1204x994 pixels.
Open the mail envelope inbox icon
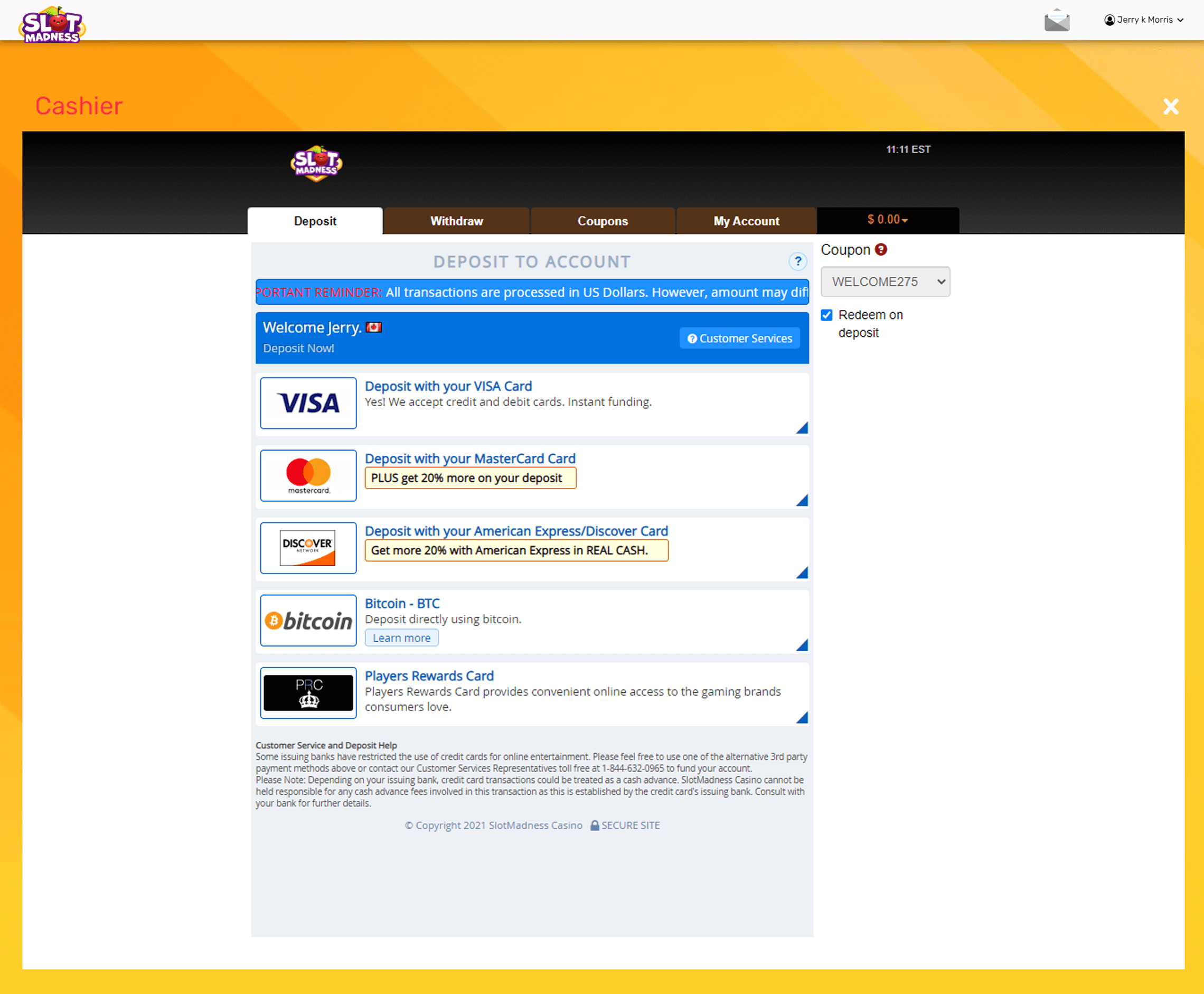coord(1056,20)
